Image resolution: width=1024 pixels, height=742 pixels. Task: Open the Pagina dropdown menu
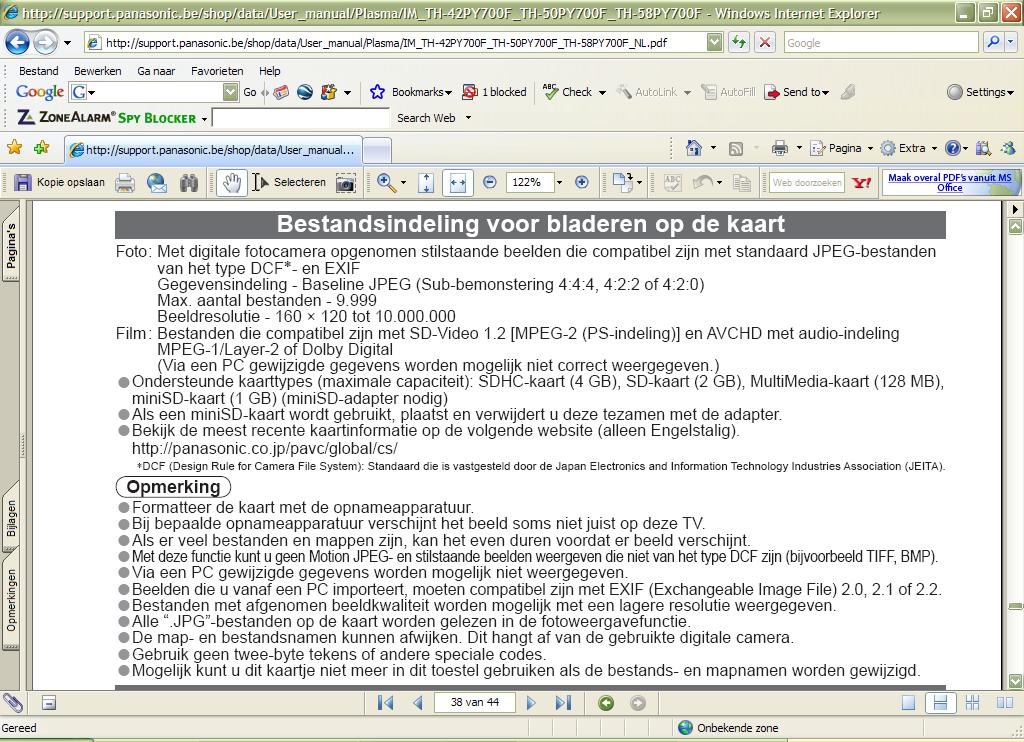pyautogui.click(x=841, y=148)
